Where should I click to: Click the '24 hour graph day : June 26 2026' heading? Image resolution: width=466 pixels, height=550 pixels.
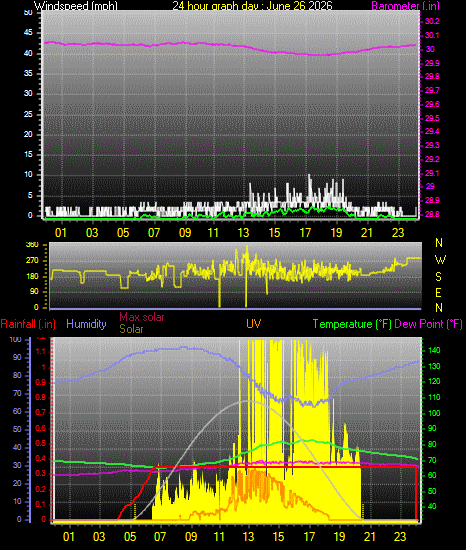click(252, 6)
